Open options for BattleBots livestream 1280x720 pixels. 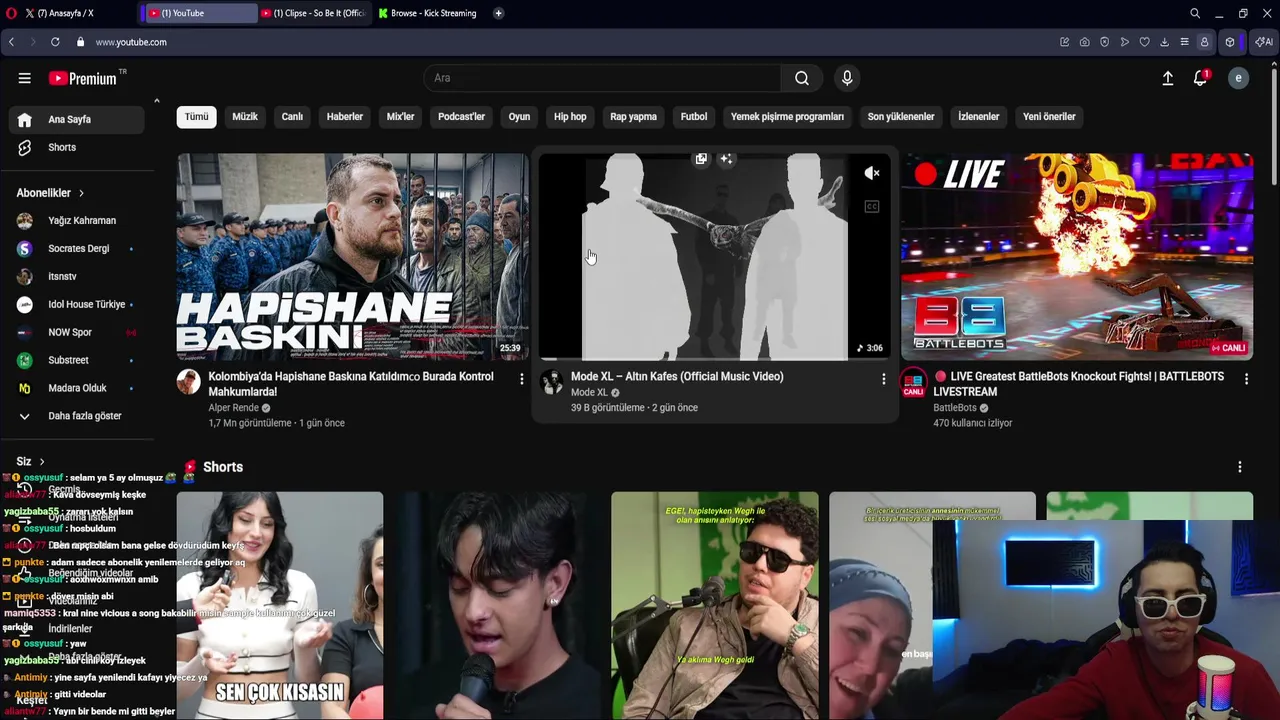[x=1246, y=379]
